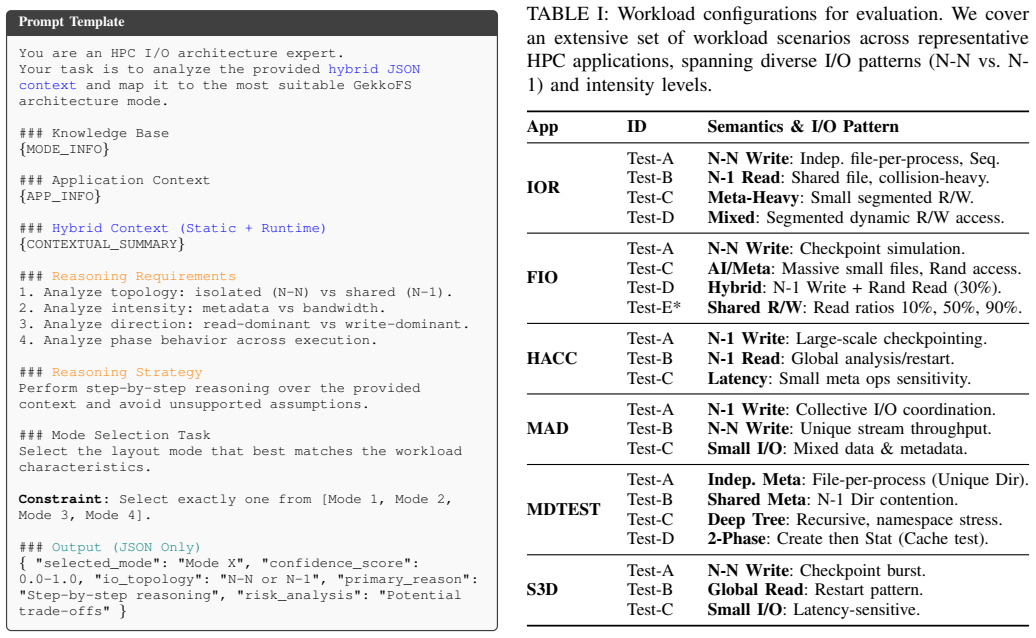This screenshot has height=638, width=1036.
Task: Click the 'Semantics & I/O Pattern' column header
Action: pyautogui.click(x=803, y=127)
